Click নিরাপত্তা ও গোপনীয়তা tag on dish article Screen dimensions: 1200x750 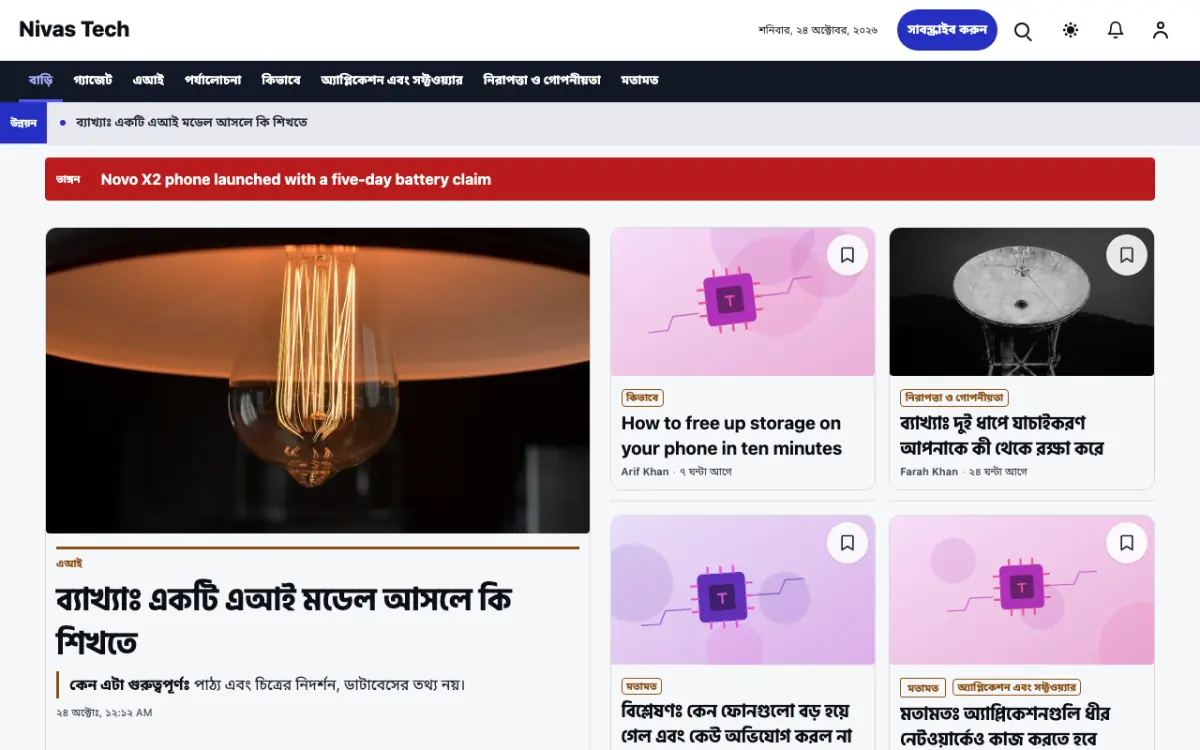pyautogui.click(x=954, y=398)
